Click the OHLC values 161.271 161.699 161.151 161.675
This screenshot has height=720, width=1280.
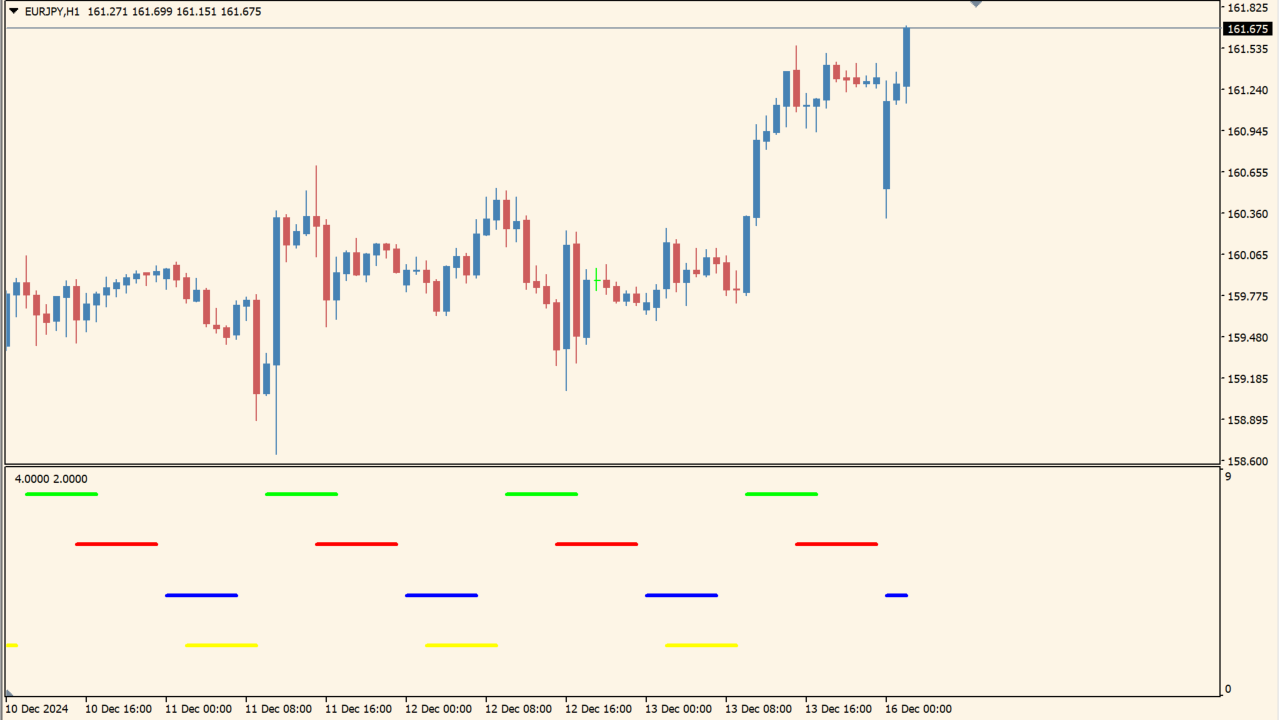[x=174, y=12]
